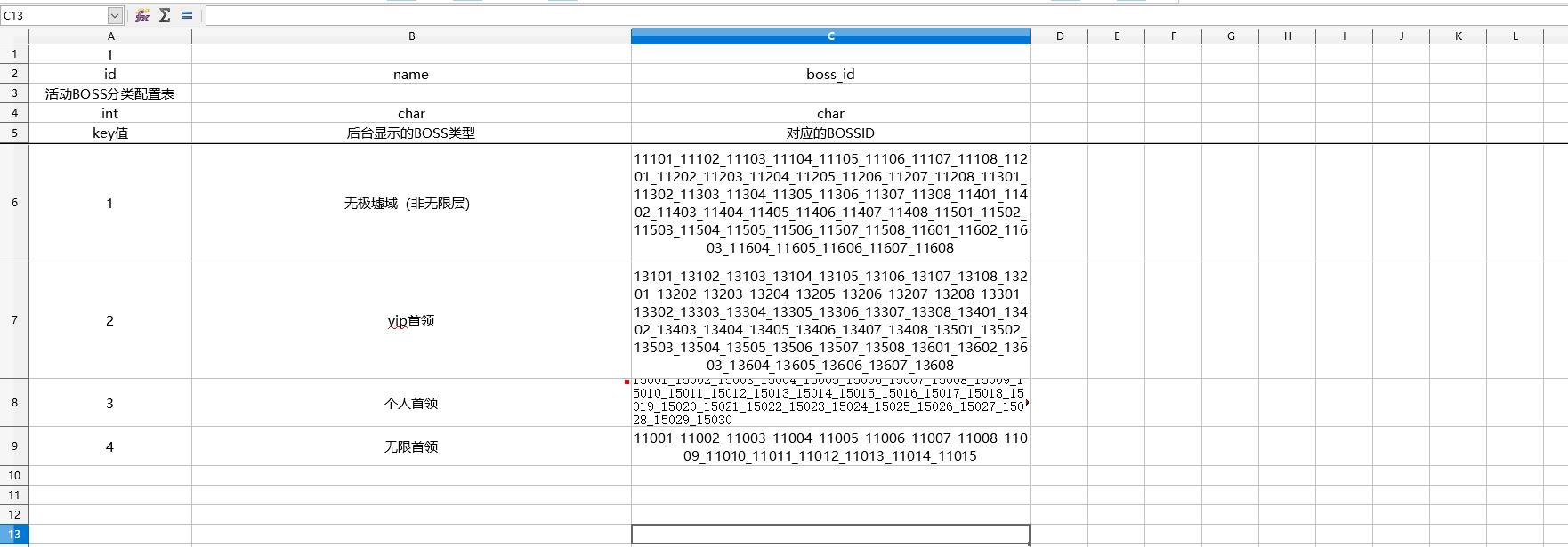Click boss_id cell starting with 11001
The width and height of the screenshot is (1568, 547).
click(x=831, y=446)
